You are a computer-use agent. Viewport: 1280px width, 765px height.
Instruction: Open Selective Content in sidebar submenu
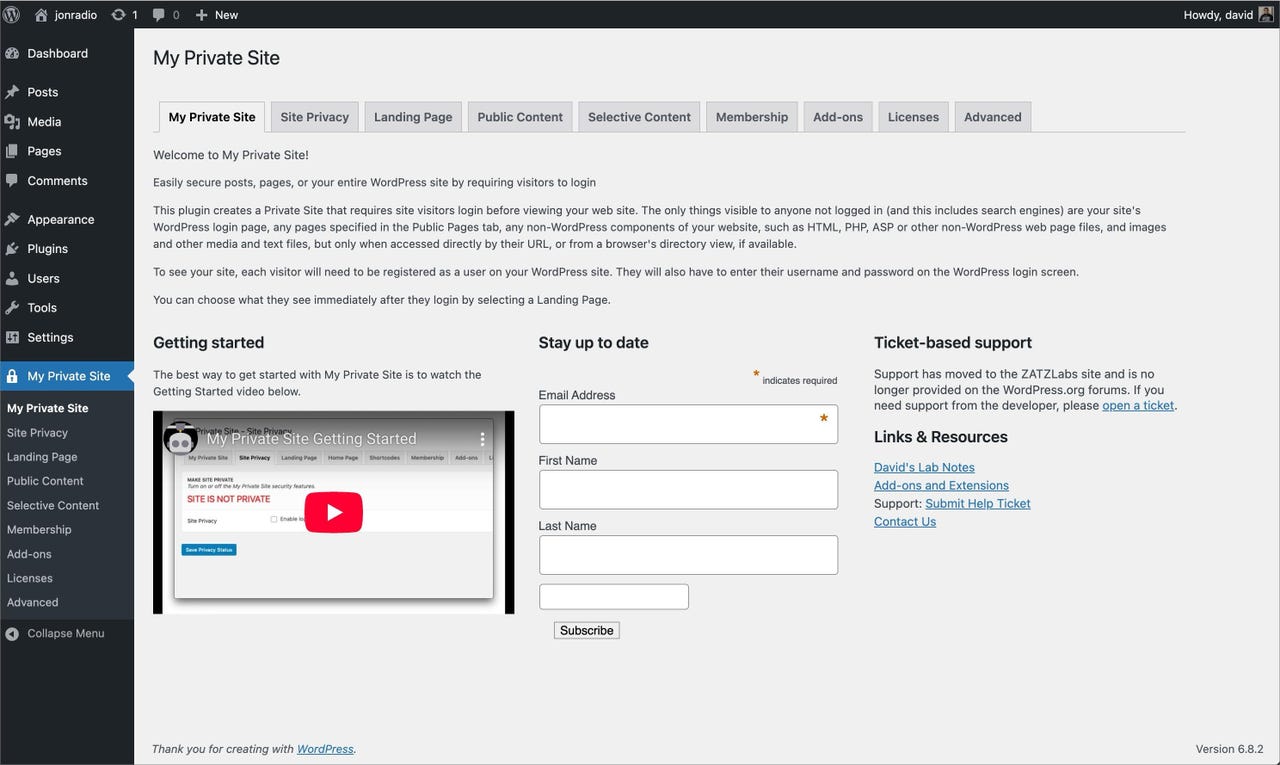coord(53,506)
